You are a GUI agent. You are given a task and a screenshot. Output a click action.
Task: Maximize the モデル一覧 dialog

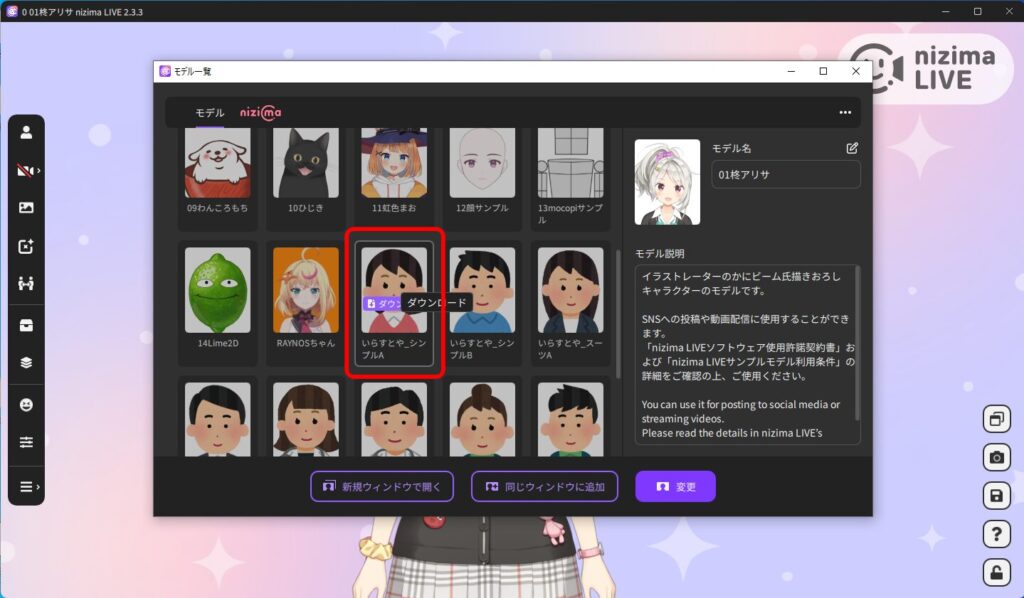point(824,71)
